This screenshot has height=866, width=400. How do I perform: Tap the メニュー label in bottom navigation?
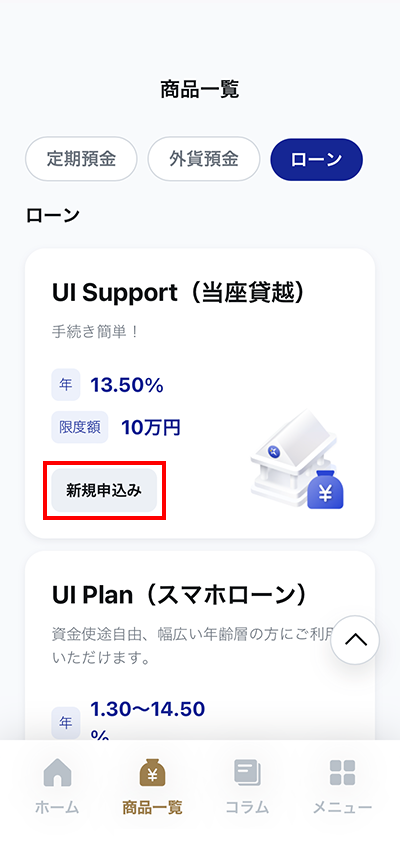click(343, 807)
